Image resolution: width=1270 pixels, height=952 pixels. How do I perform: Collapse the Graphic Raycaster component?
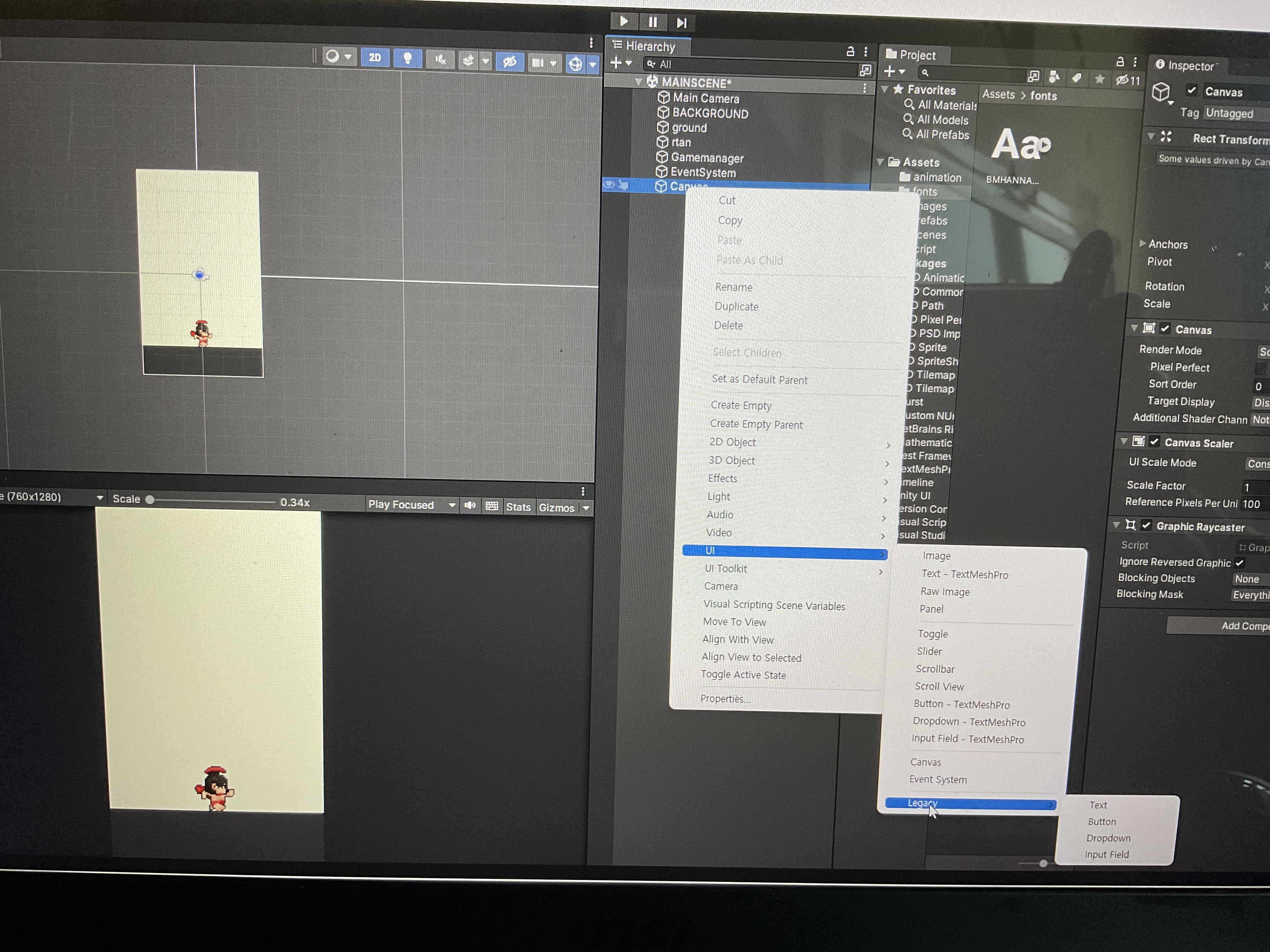coord(1116,524)
